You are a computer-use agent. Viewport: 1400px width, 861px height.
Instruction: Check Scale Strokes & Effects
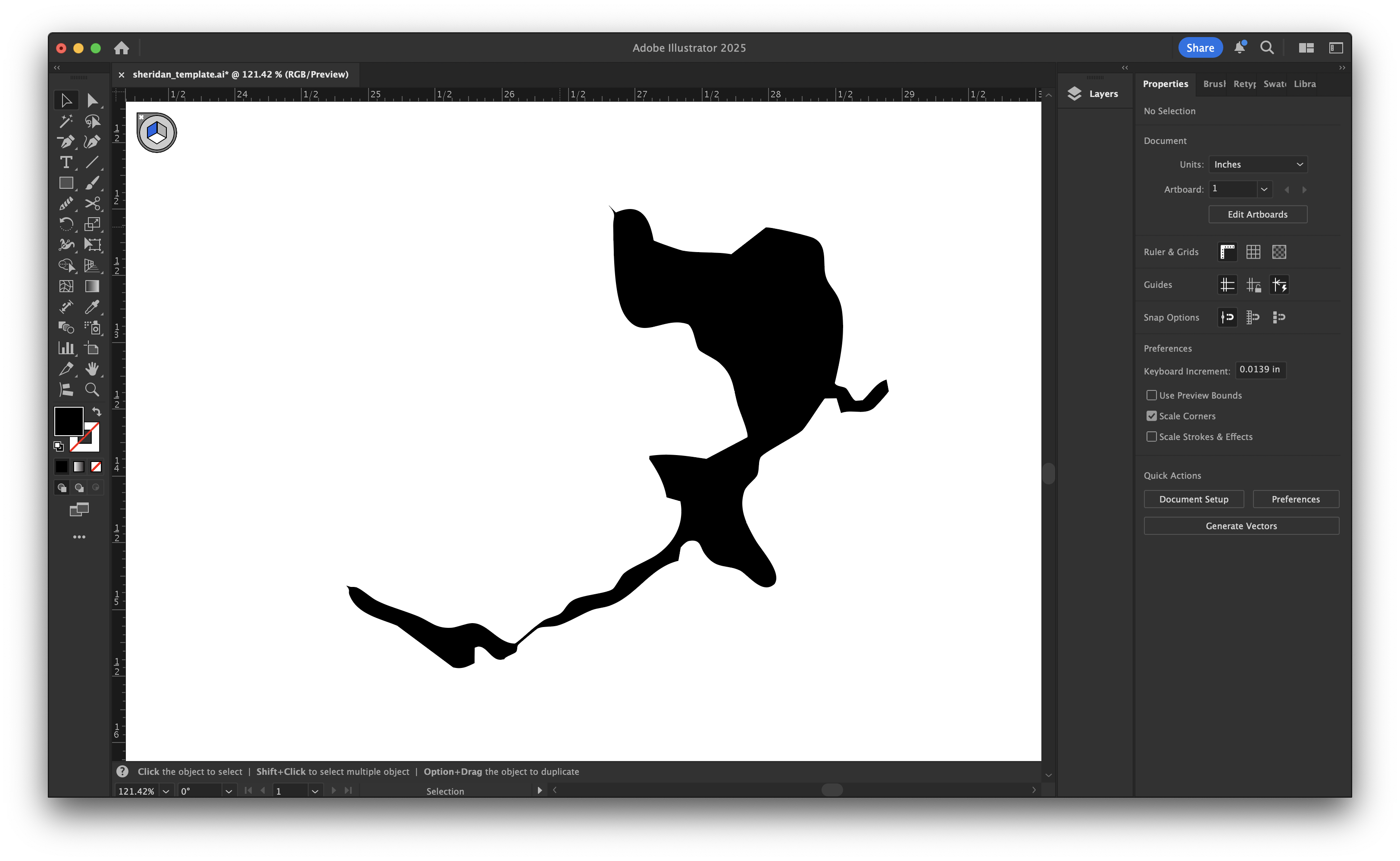click(x=1152, y=436)
